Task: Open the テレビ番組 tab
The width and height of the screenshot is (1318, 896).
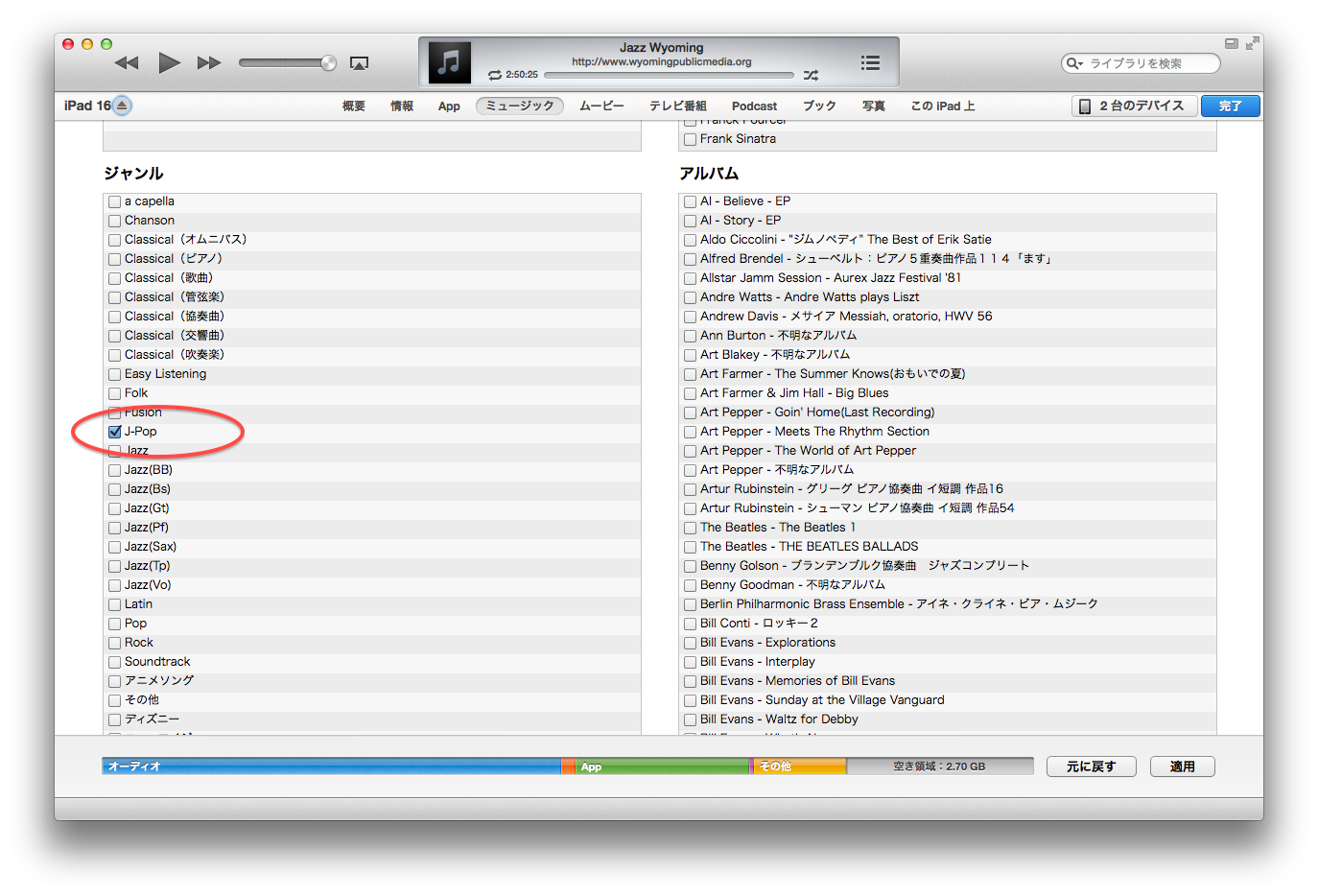Action: (x=678, y=106)
